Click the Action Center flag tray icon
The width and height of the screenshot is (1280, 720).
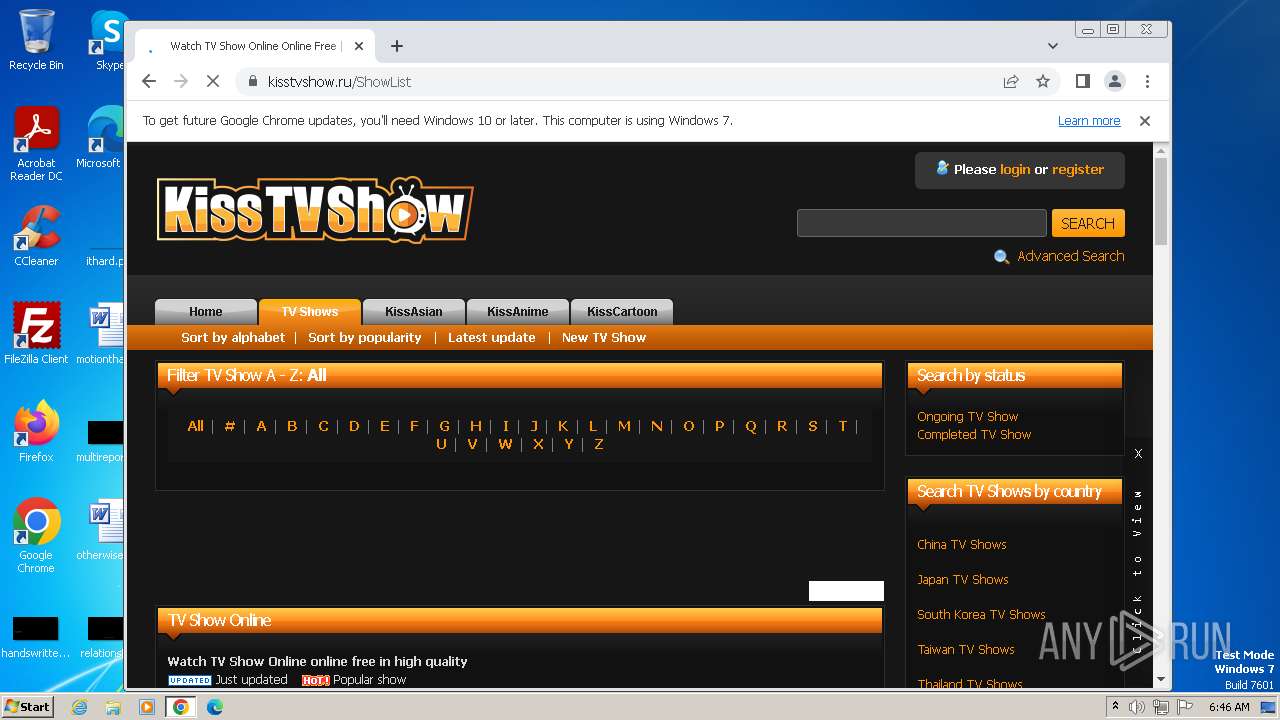(1184, 707)
